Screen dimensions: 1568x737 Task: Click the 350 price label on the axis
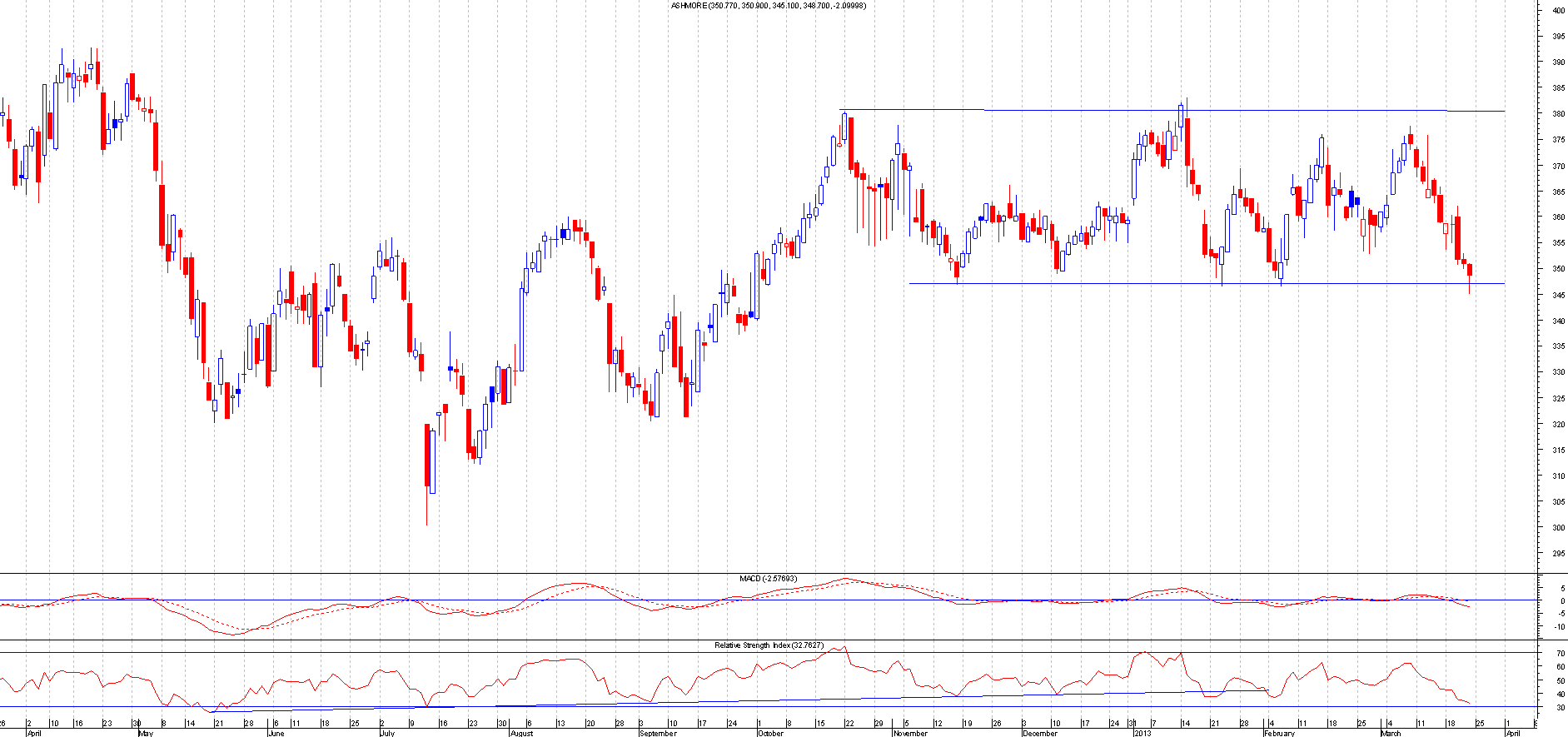point(1557,269)
